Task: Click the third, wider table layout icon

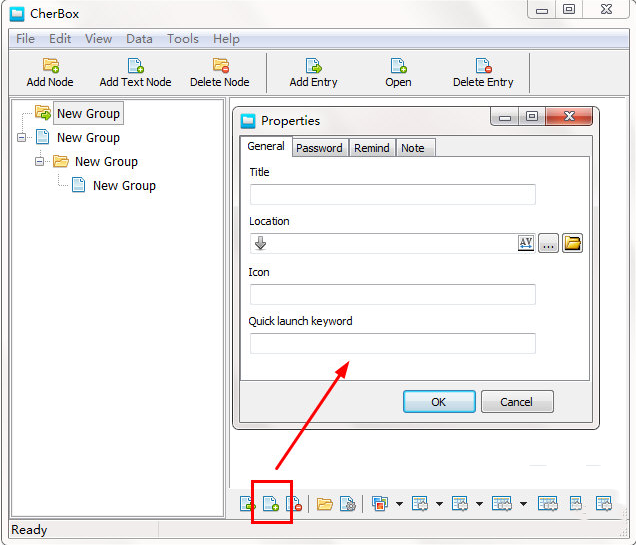Action: click(x=502, y=504)
